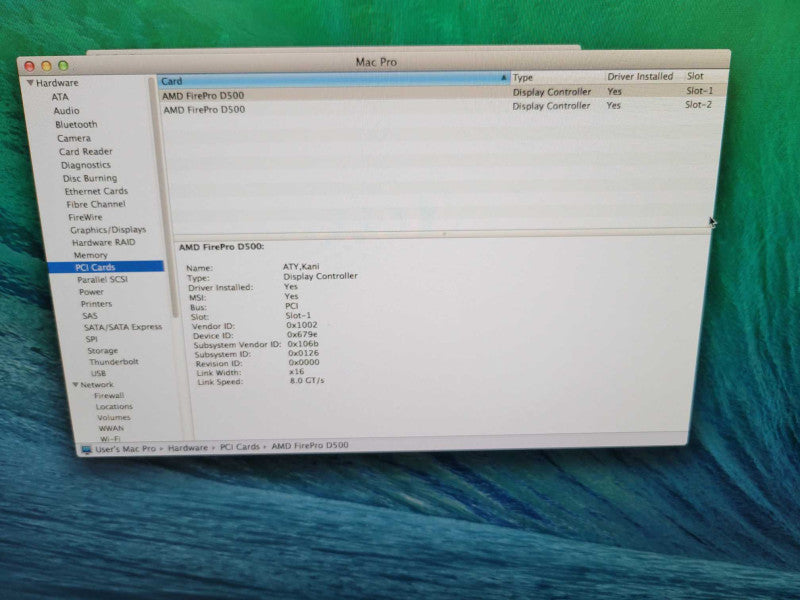The height and width of the screenshot is (600, 800).
Task: Select USB in the sidebar
Action: point(98,372)
